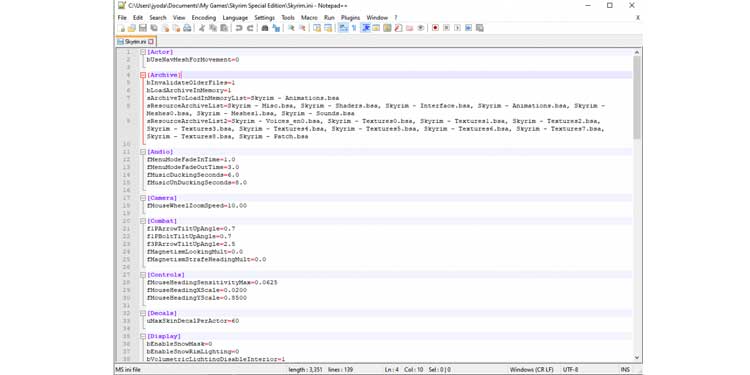The height and width of the screenshot is (375, 750).
Task: Open the Language menu
Action: pos(235,18)
